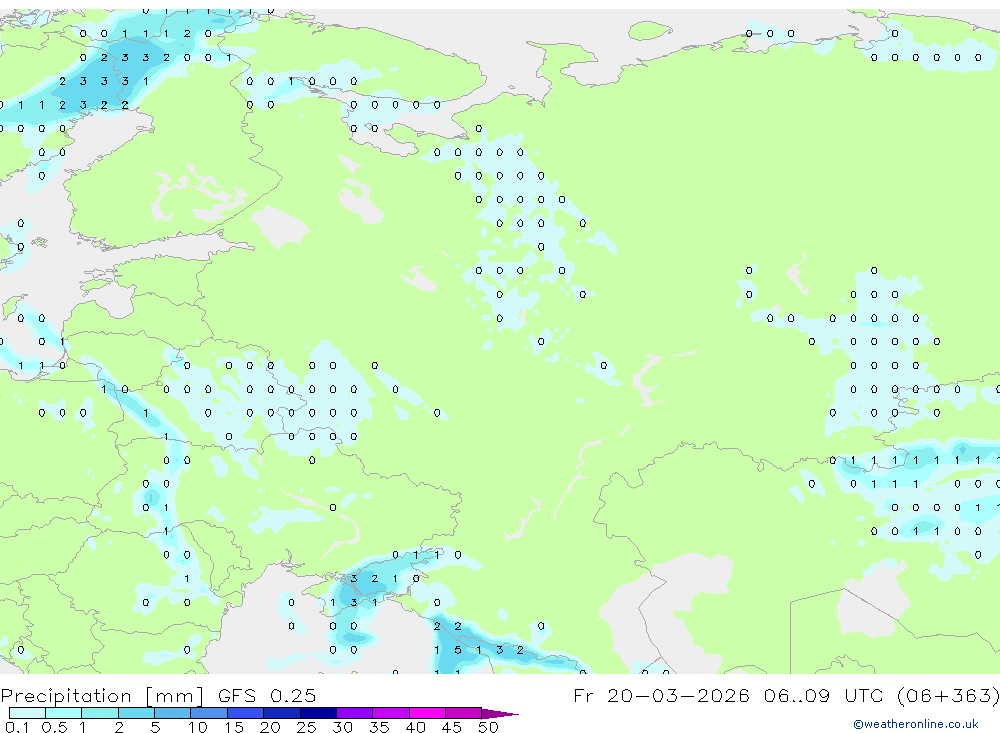Select the legend swatch for the 25–30 mm range
The image size is (1000, 733).
(318, 713)
